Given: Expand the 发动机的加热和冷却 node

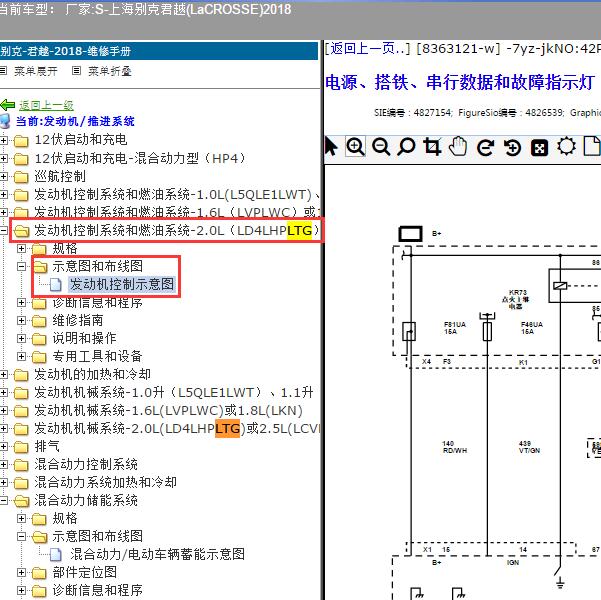Looking at the screenshot, I should pyautogui.click(x=3, y=374).
